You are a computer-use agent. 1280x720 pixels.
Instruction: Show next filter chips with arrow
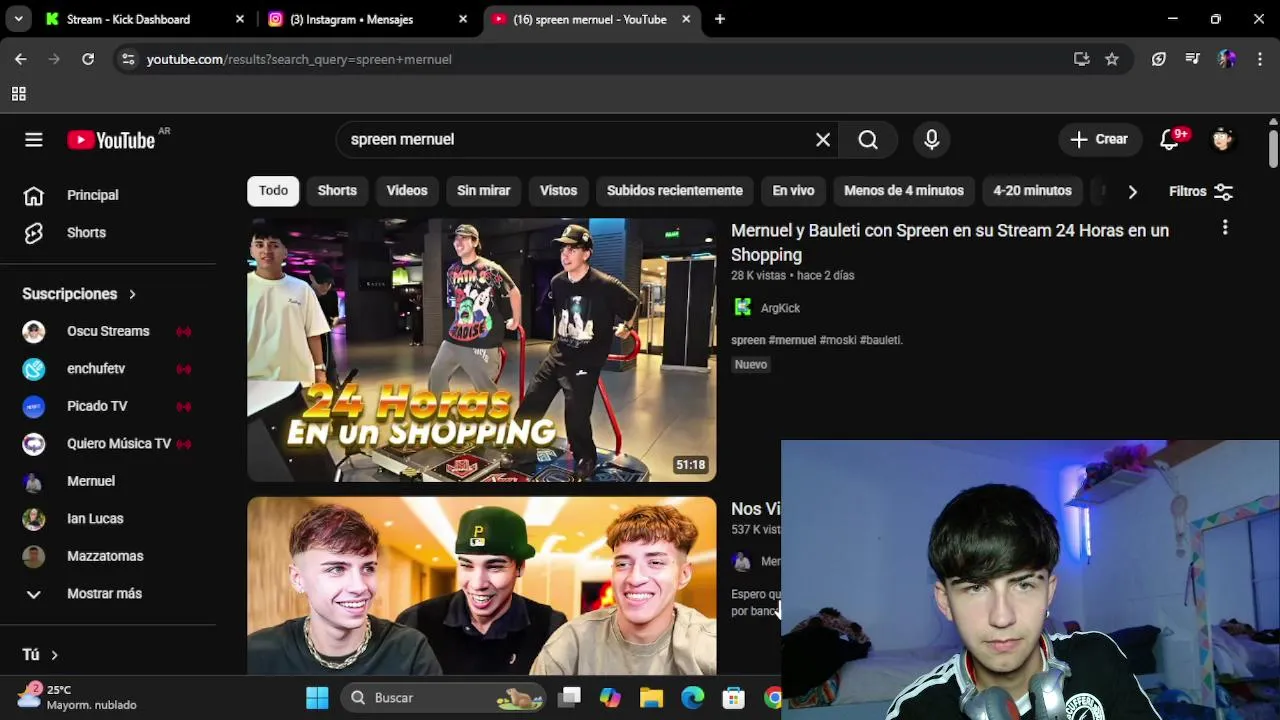coord(1132,191)
